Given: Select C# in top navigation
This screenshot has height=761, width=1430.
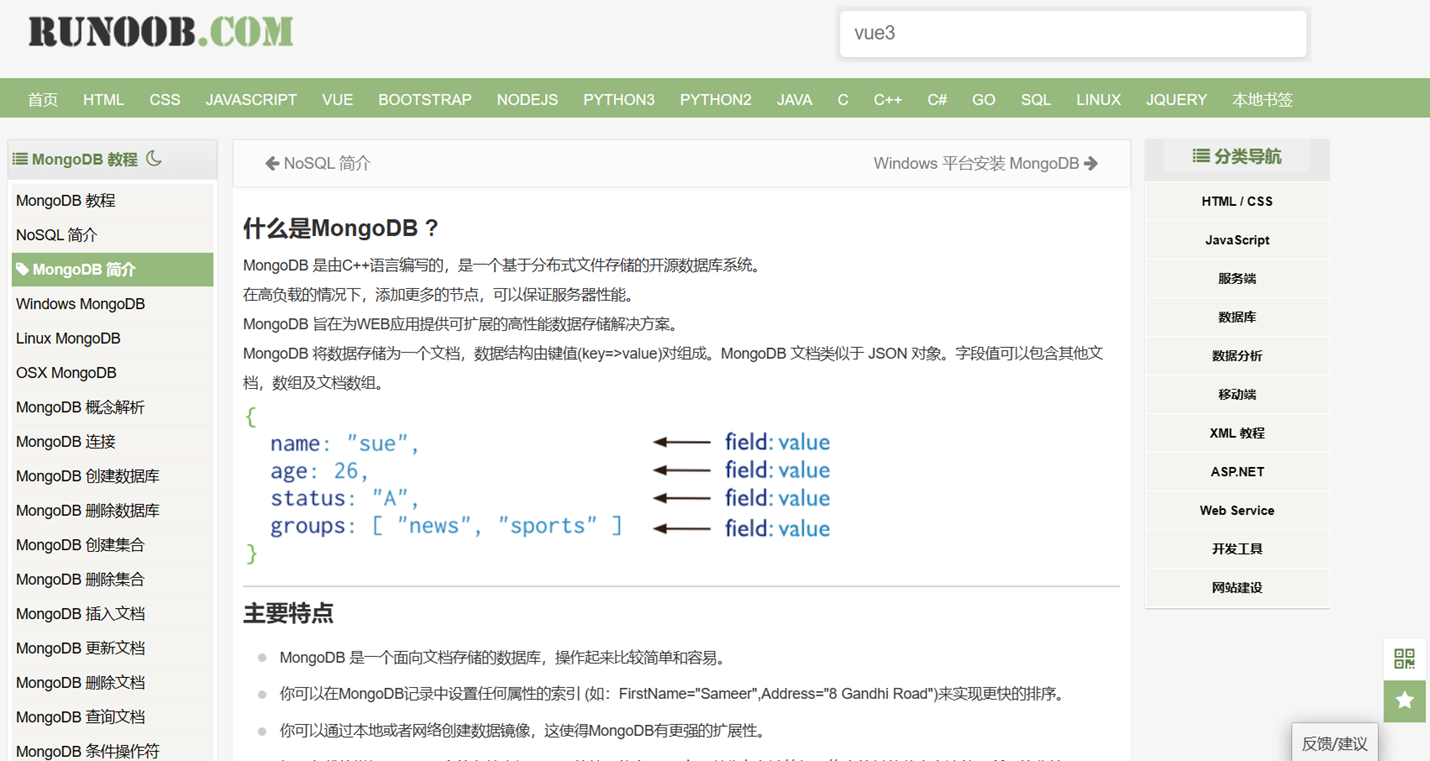Looking at the screenshot, I should pyautogui.click(x=937, y=100).
